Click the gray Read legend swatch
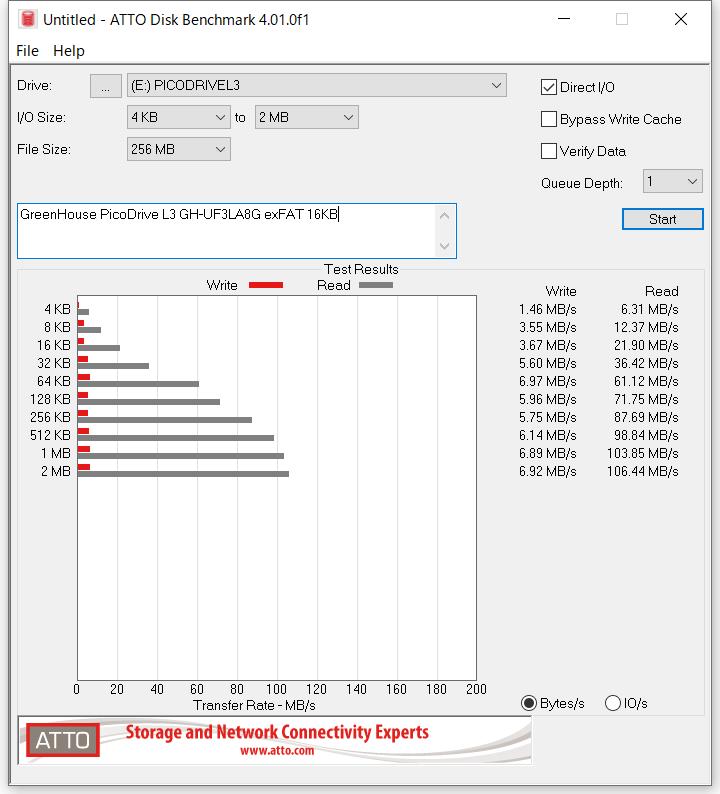Screen dimensions: 720x794 376,285
